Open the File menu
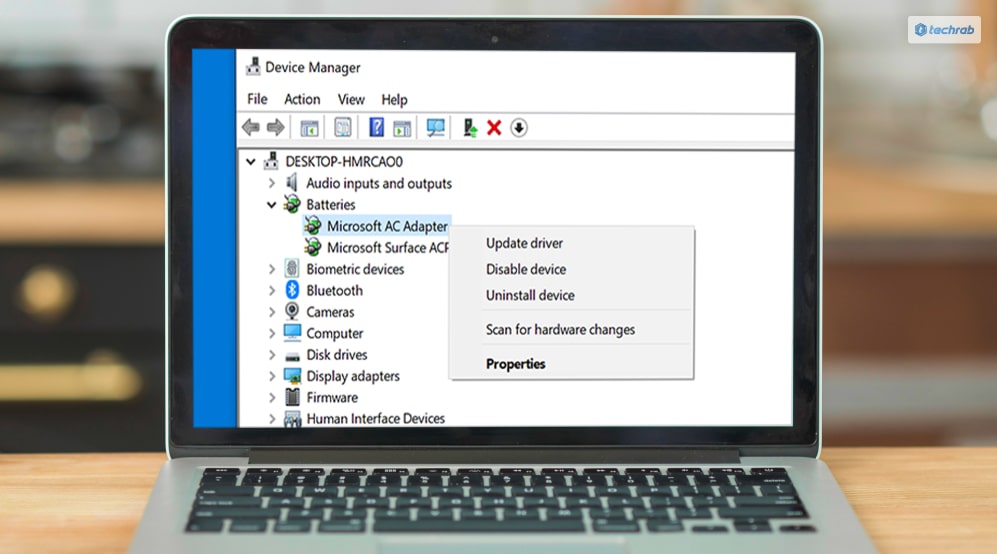Image resolution: width=997 pixels, height=554 pixels. pyautogui.click(x=257, y=99)
